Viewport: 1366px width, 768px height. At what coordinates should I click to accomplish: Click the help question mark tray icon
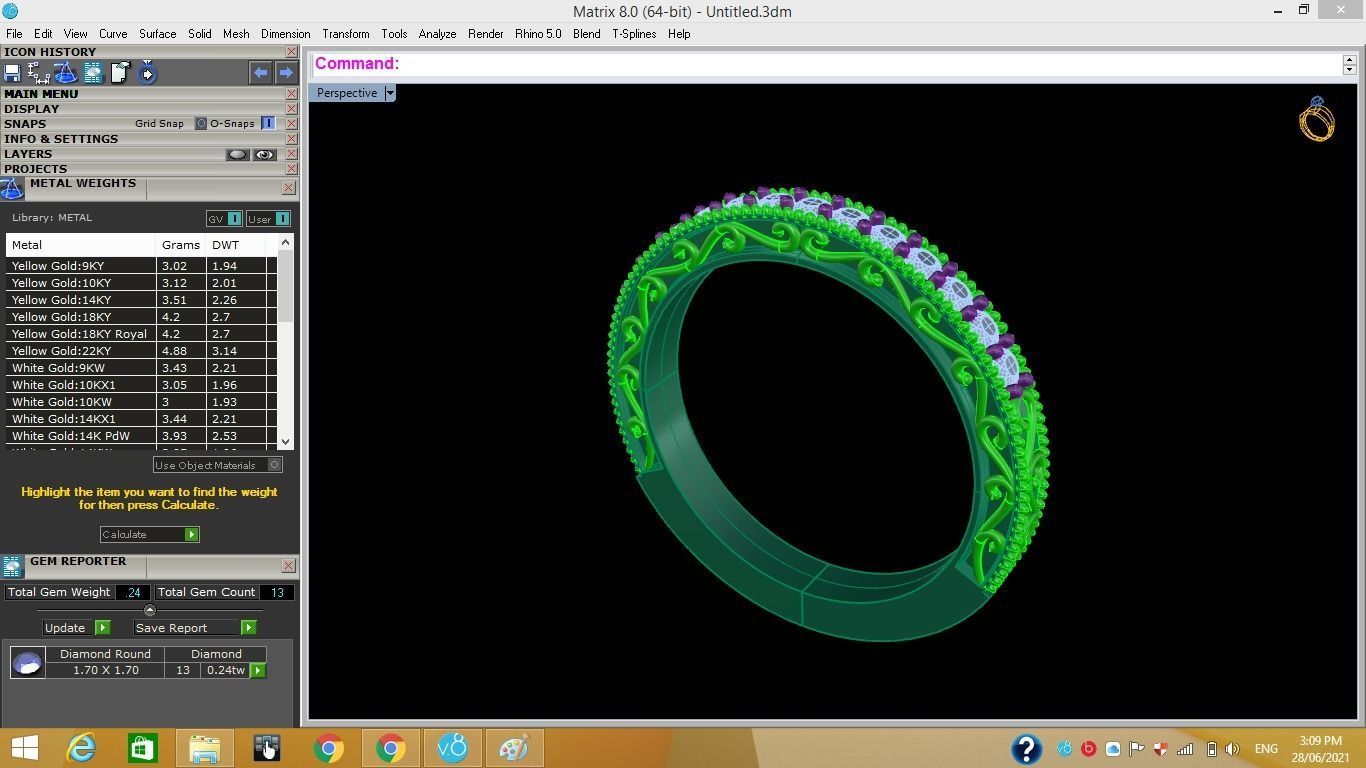point(1026,749)
